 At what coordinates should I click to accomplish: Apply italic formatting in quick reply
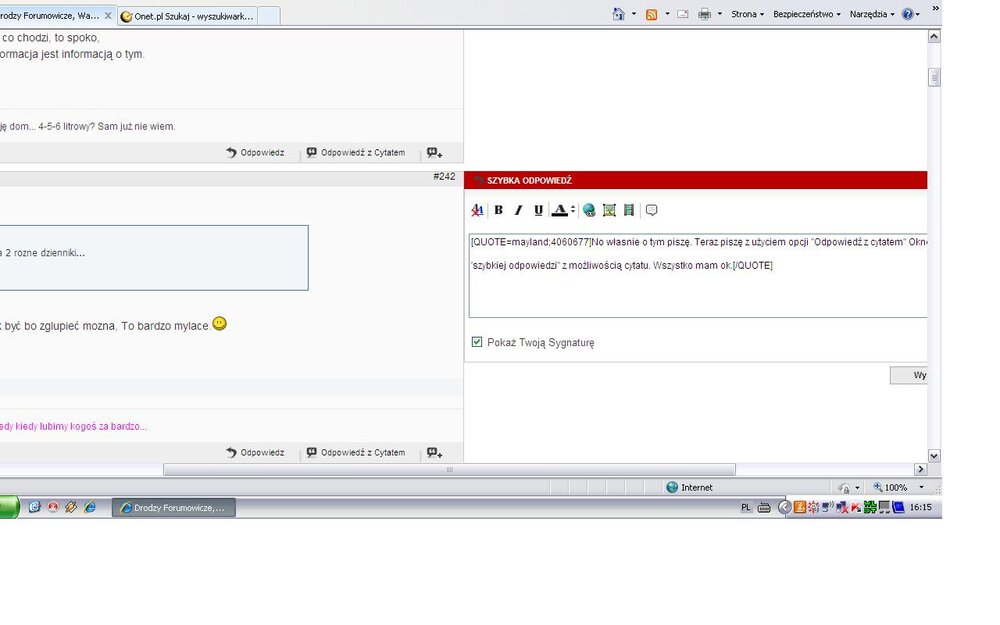point(518,210)
